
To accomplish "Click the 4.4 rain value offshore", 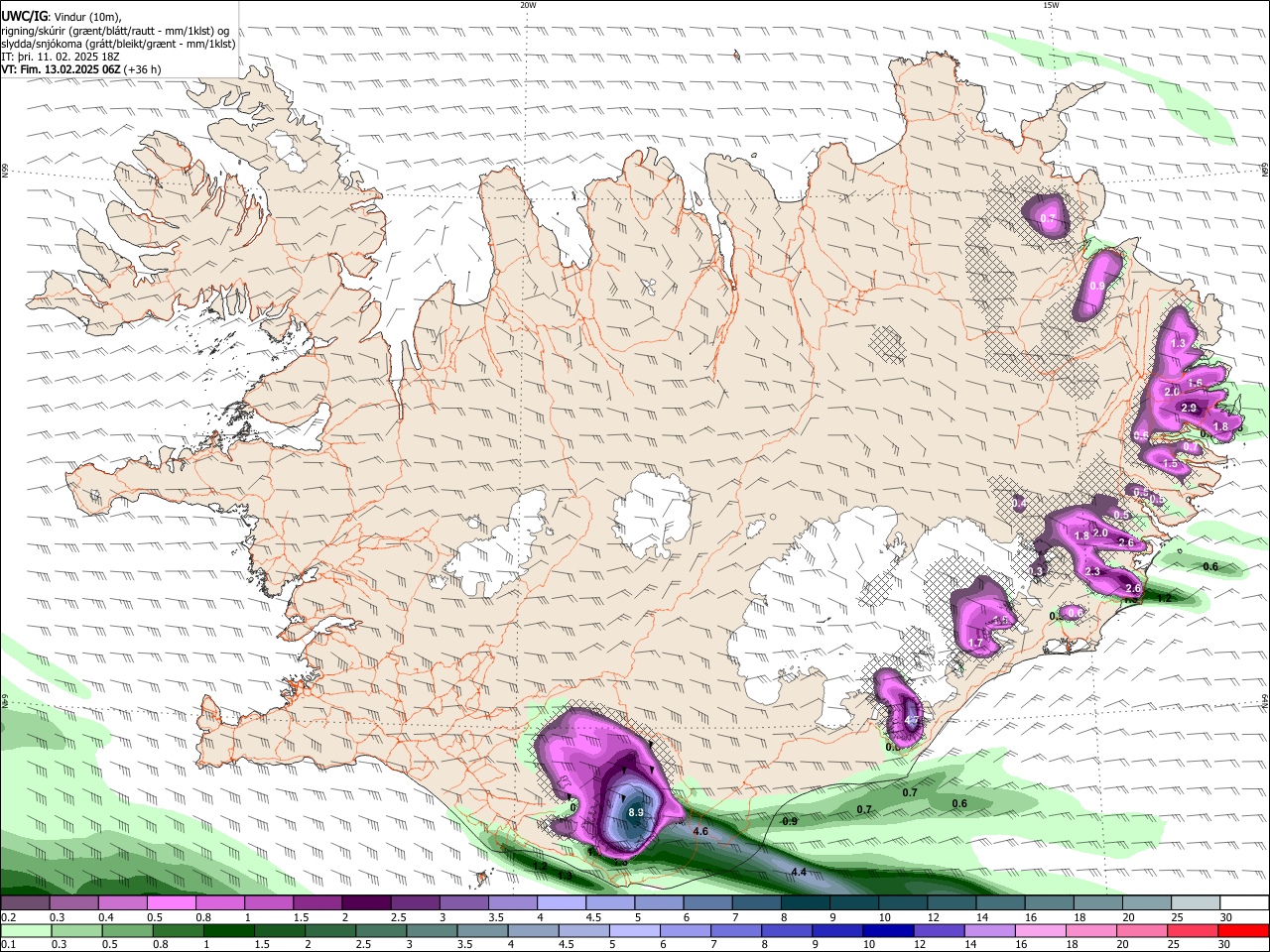I will click(x=798, y=872).
